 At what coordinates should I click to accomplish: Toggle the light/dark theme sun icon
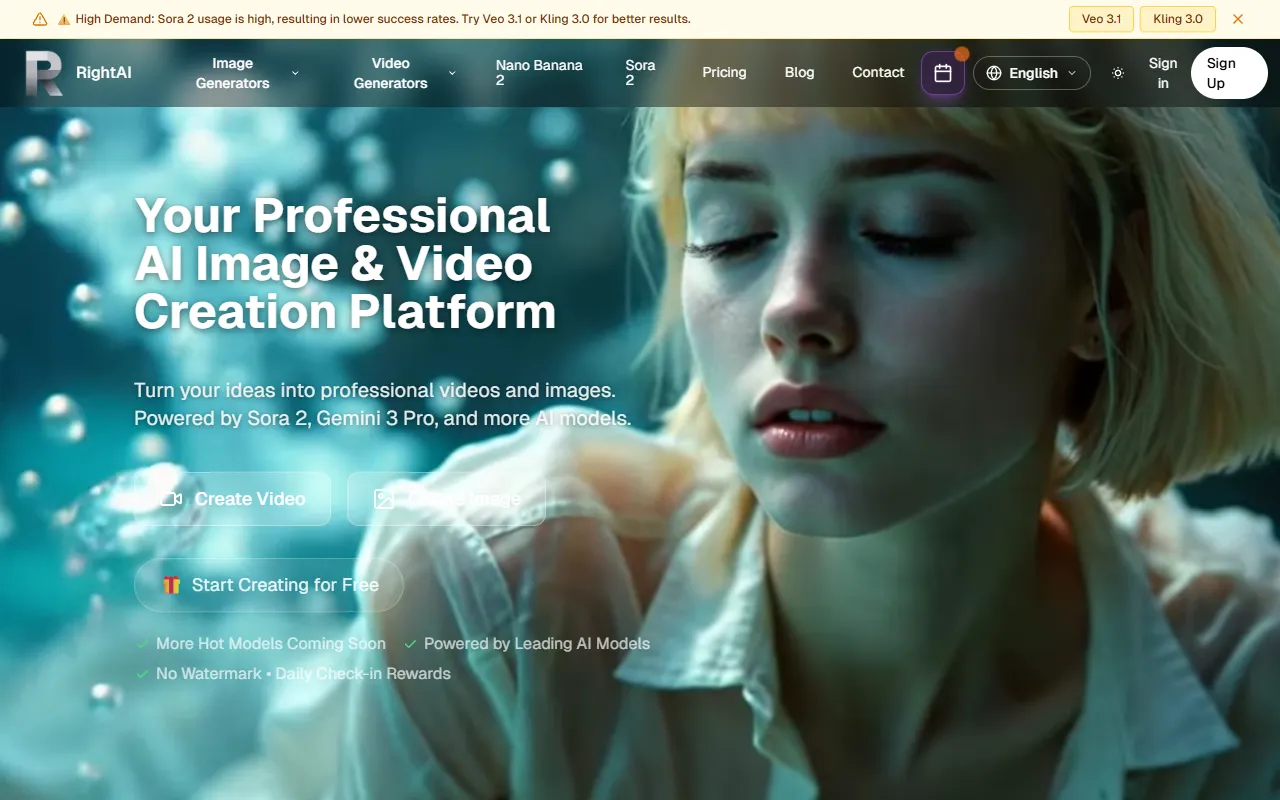(1118, 73)
